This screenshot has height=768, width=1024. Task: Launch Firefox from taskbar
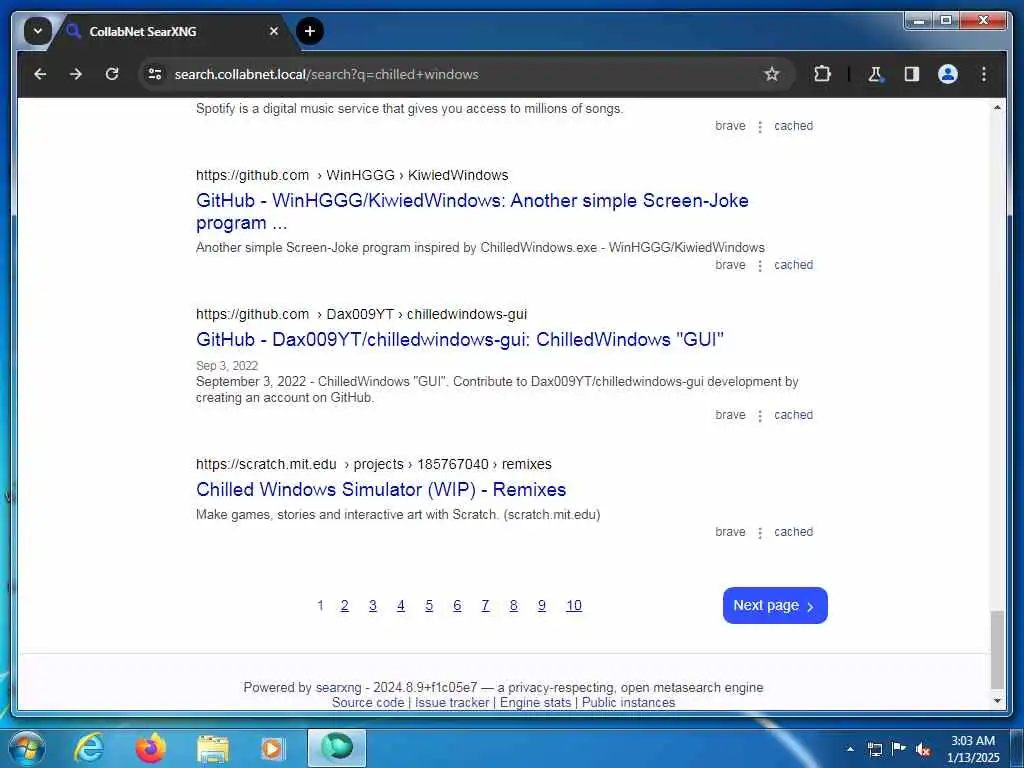tap(151, 748)
